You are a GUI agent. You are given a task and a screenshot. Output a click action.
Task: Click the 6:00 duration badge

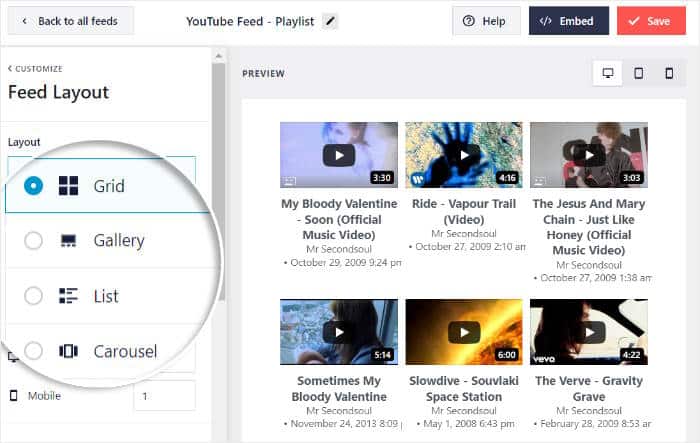507,355
